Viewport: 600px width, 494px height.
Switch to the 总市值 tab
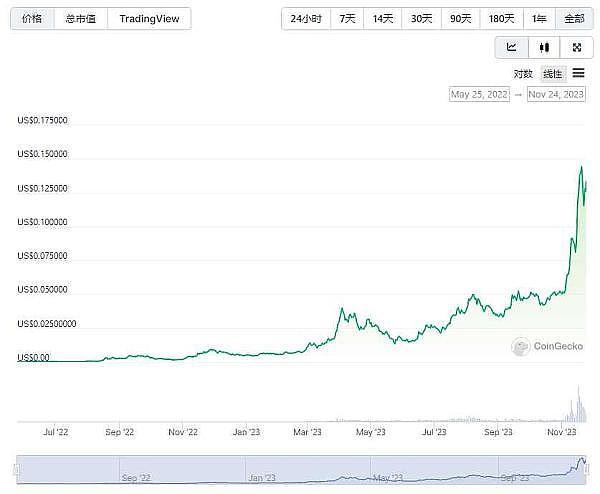(x=81, y=19)
